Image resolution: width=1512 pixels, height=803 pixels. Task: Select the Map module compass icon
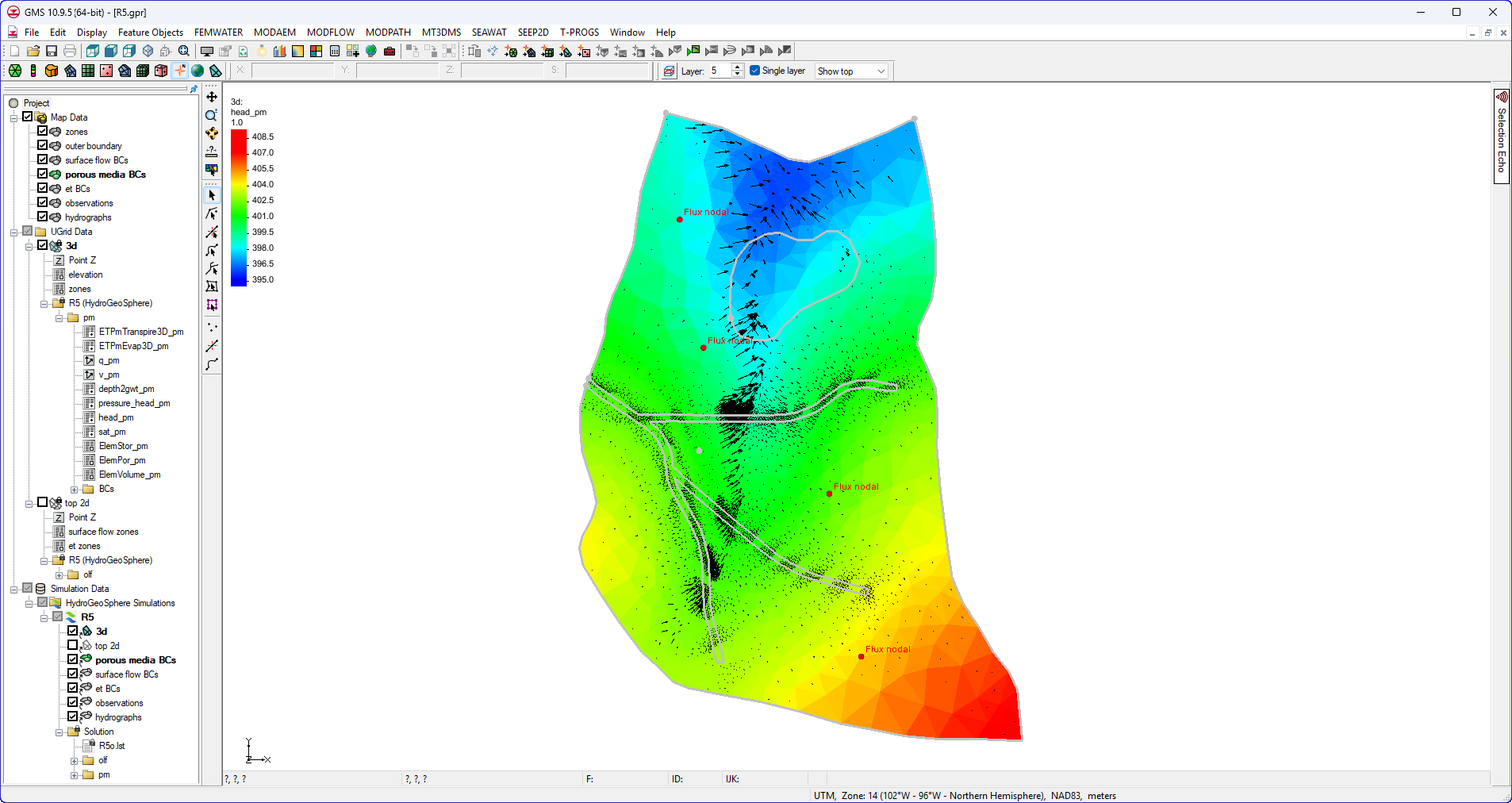click(x=180, y=71)
